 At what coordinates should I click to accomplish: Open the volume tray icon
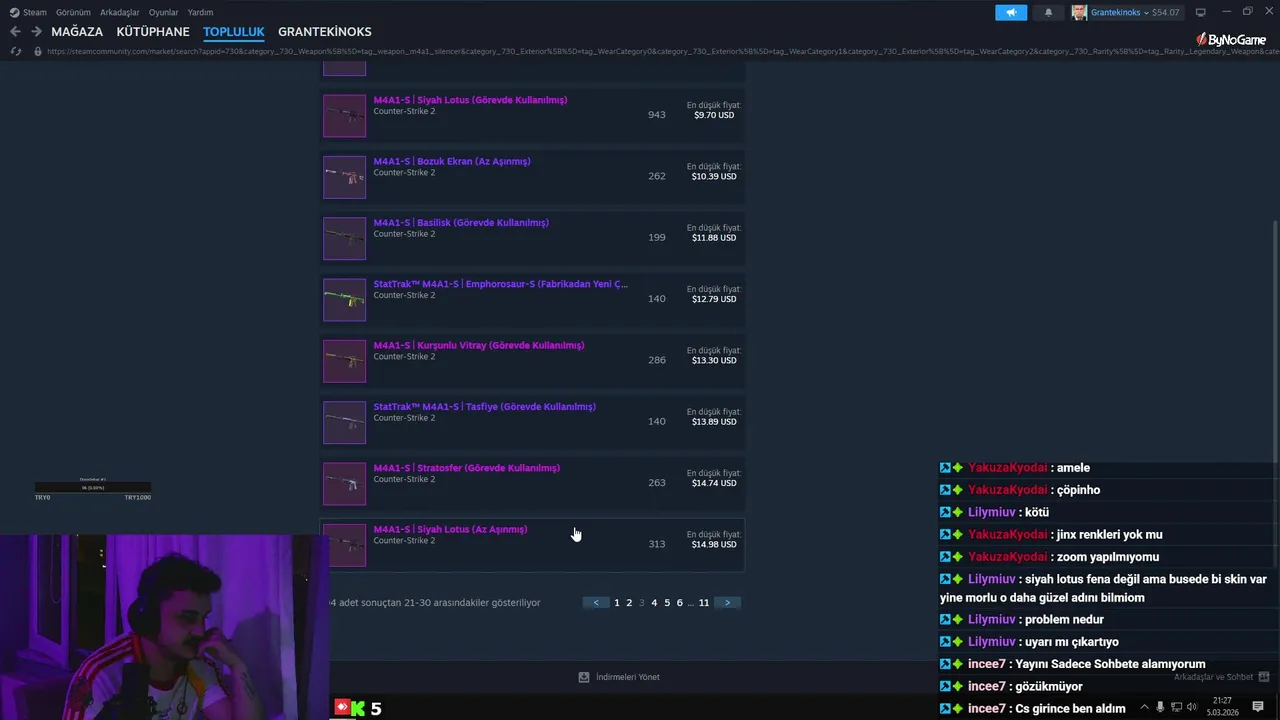1191,707
